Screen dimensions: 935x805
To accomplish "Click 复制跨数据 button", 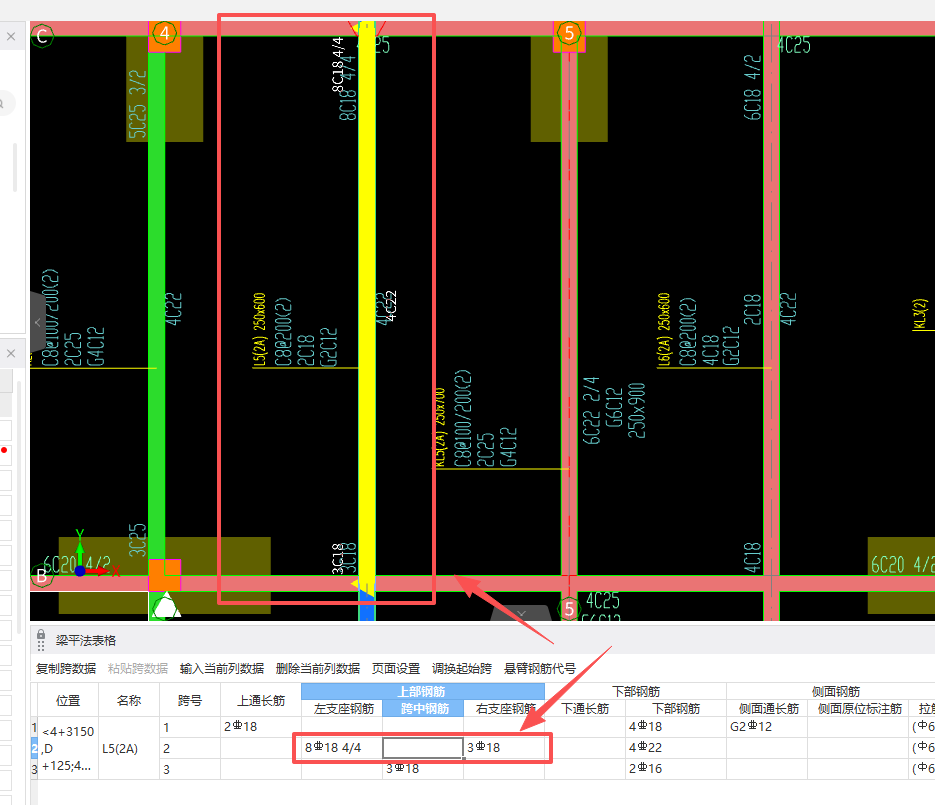I will 66,668.
